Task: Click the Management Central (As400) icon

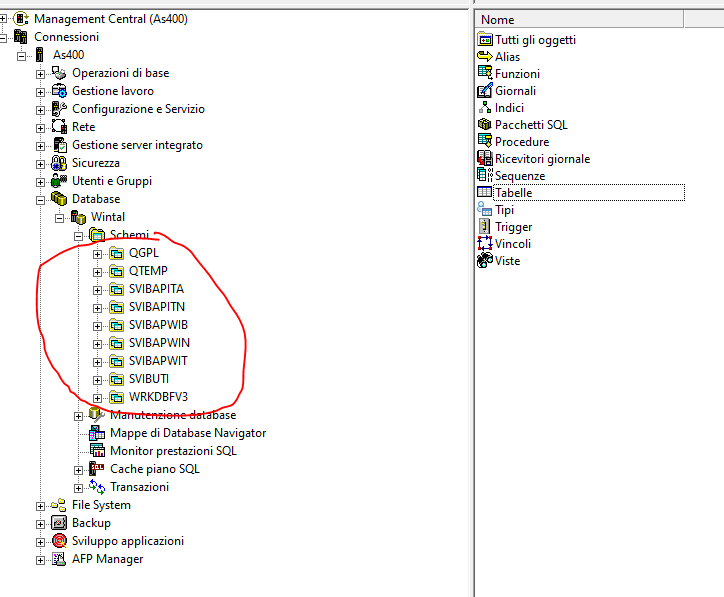Action: (21, 19)
